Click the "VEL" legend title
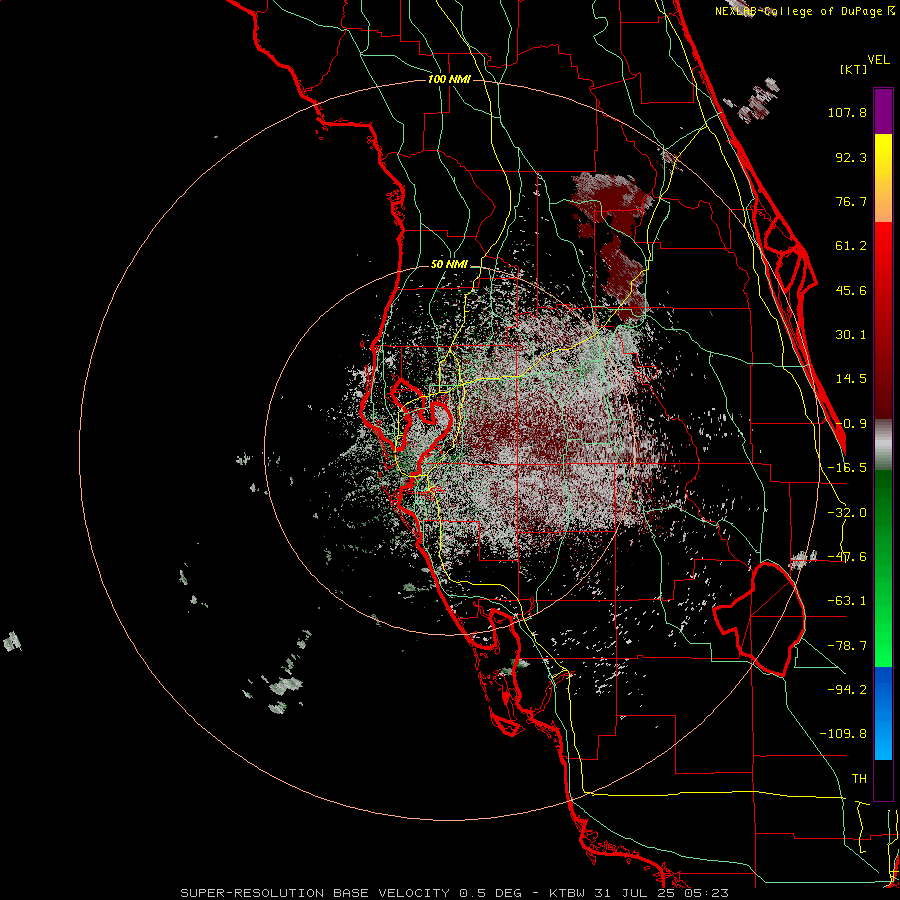Screen dimensions: 900x900 879,59
